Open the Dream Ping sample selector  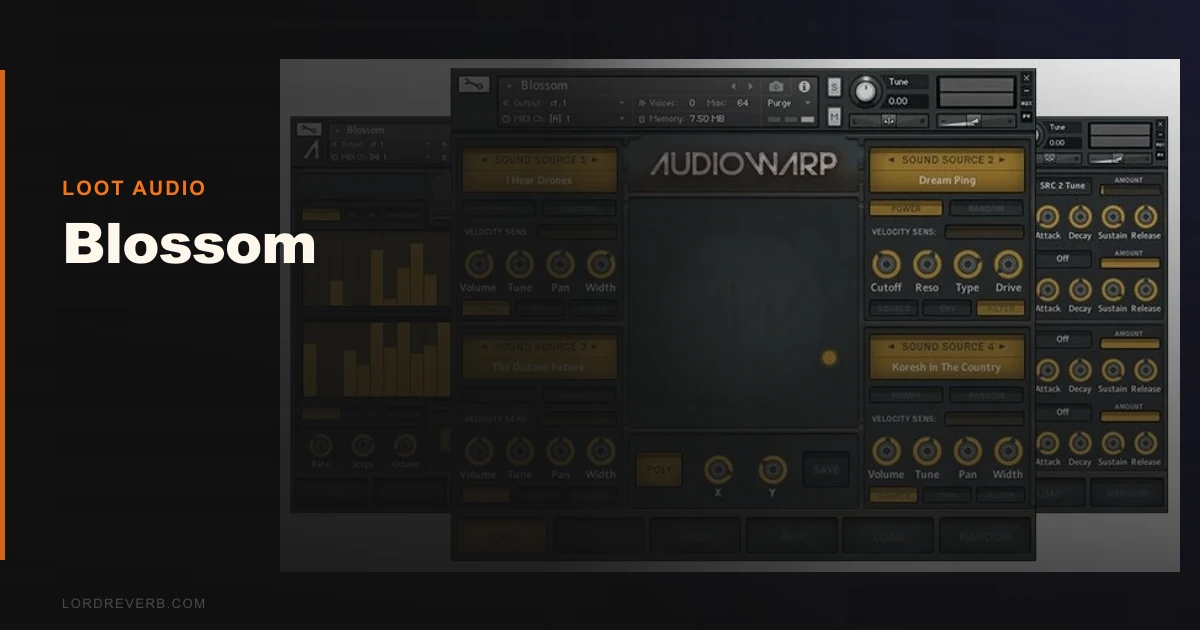(x=947, y=181)
